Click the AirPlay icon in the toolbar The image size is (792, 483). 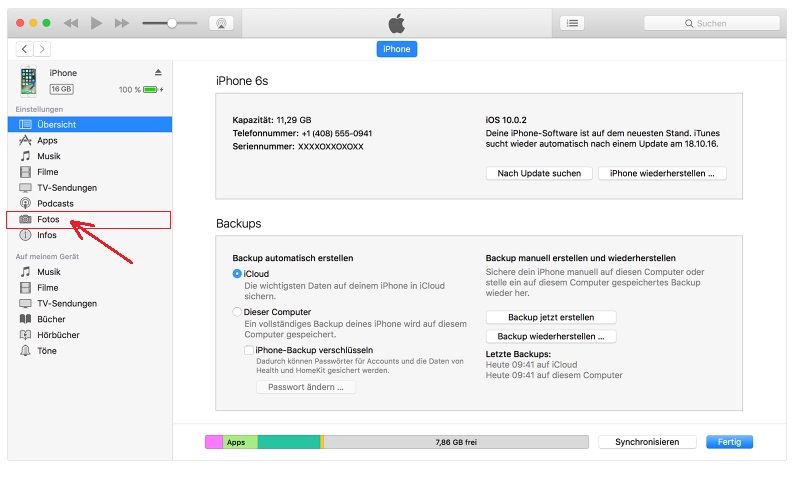click(221, 22)
